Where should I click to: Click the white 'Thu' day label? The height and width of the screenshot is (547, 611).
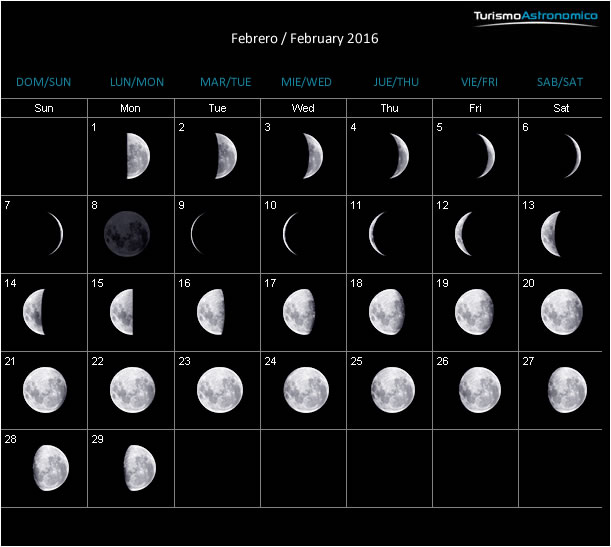click(390, 108)
